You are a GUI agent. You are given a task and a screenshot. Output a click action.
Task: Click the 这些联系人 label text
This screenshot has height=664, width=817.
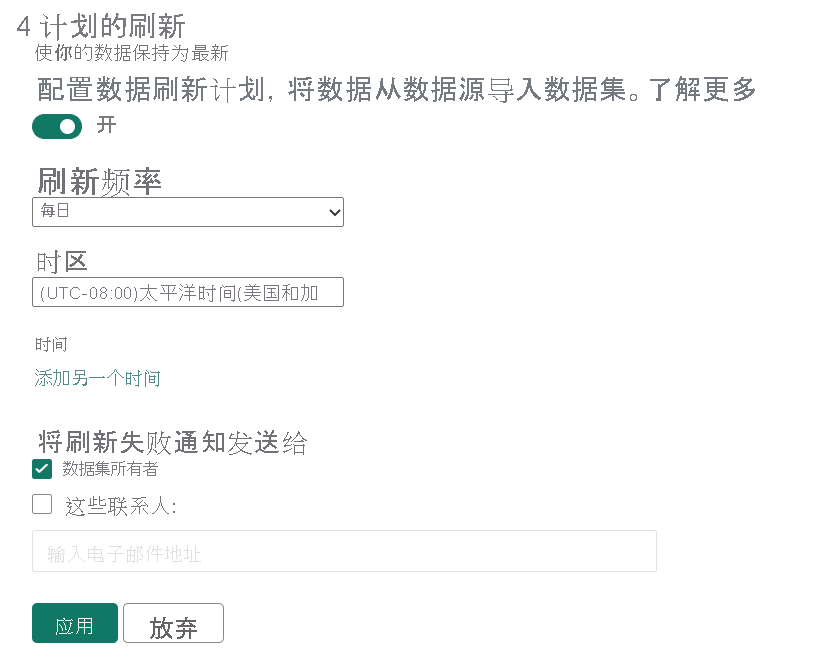(x=120, y=507)
